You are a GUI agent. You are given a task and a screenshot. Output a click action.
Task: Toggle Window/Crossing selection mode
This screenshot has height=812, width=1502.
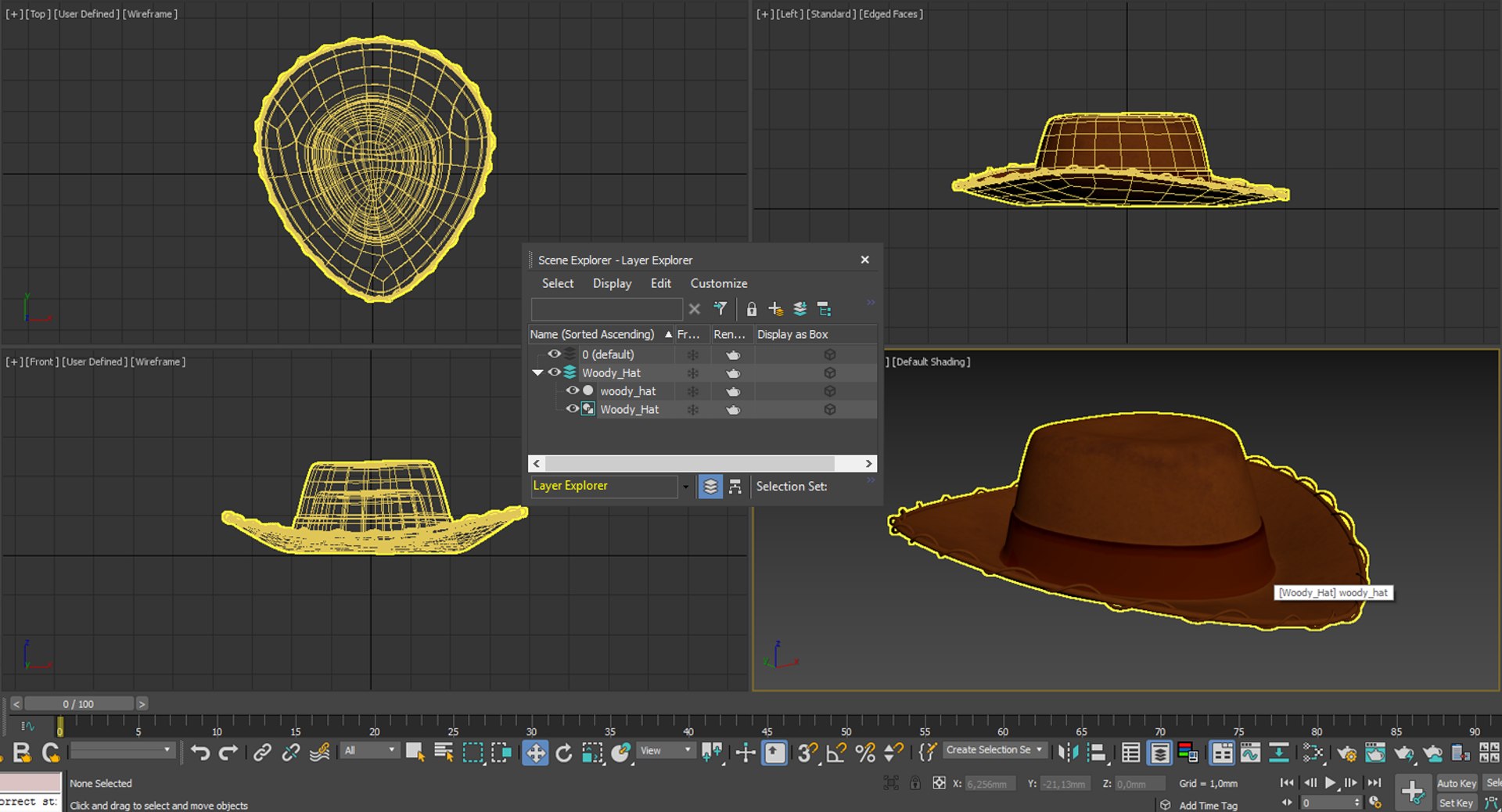pos(501,753)
